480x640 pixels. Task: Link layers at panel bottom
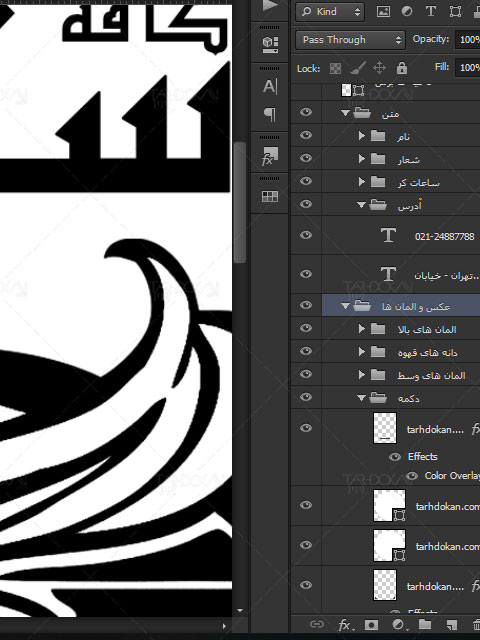coord(316,624)
